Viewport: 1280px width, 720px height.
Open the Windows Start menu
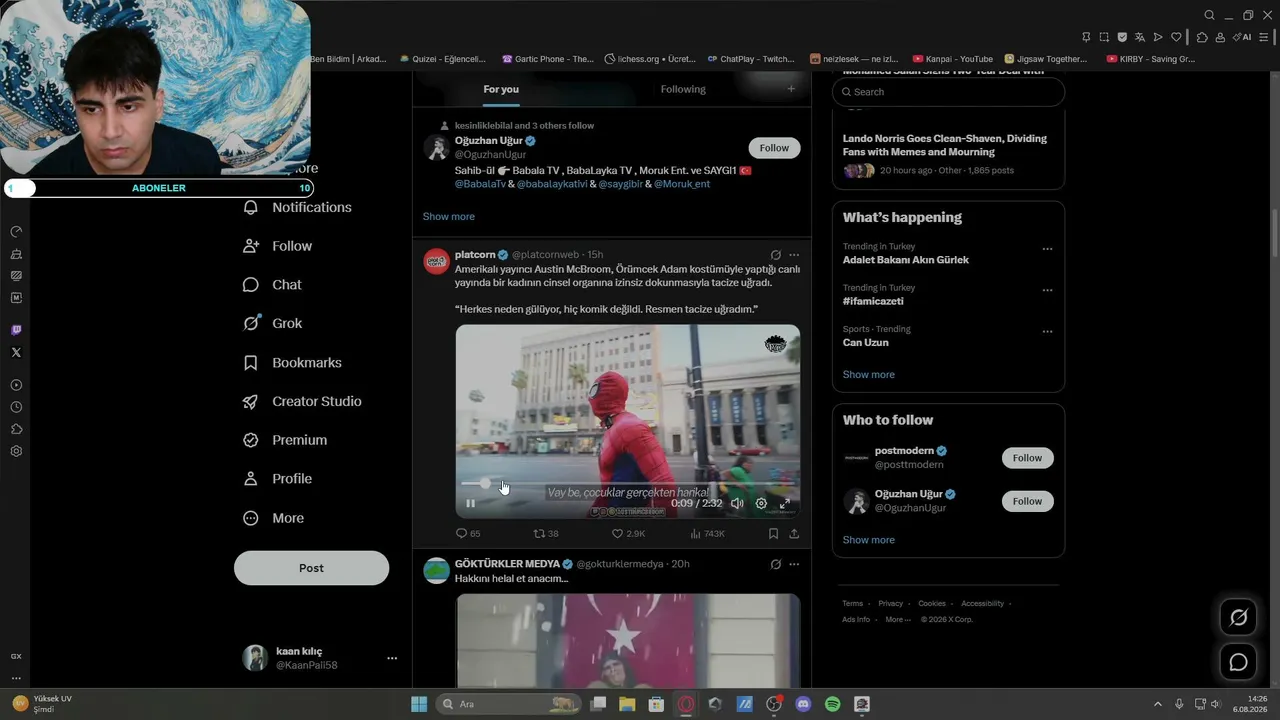coord(419,704)
